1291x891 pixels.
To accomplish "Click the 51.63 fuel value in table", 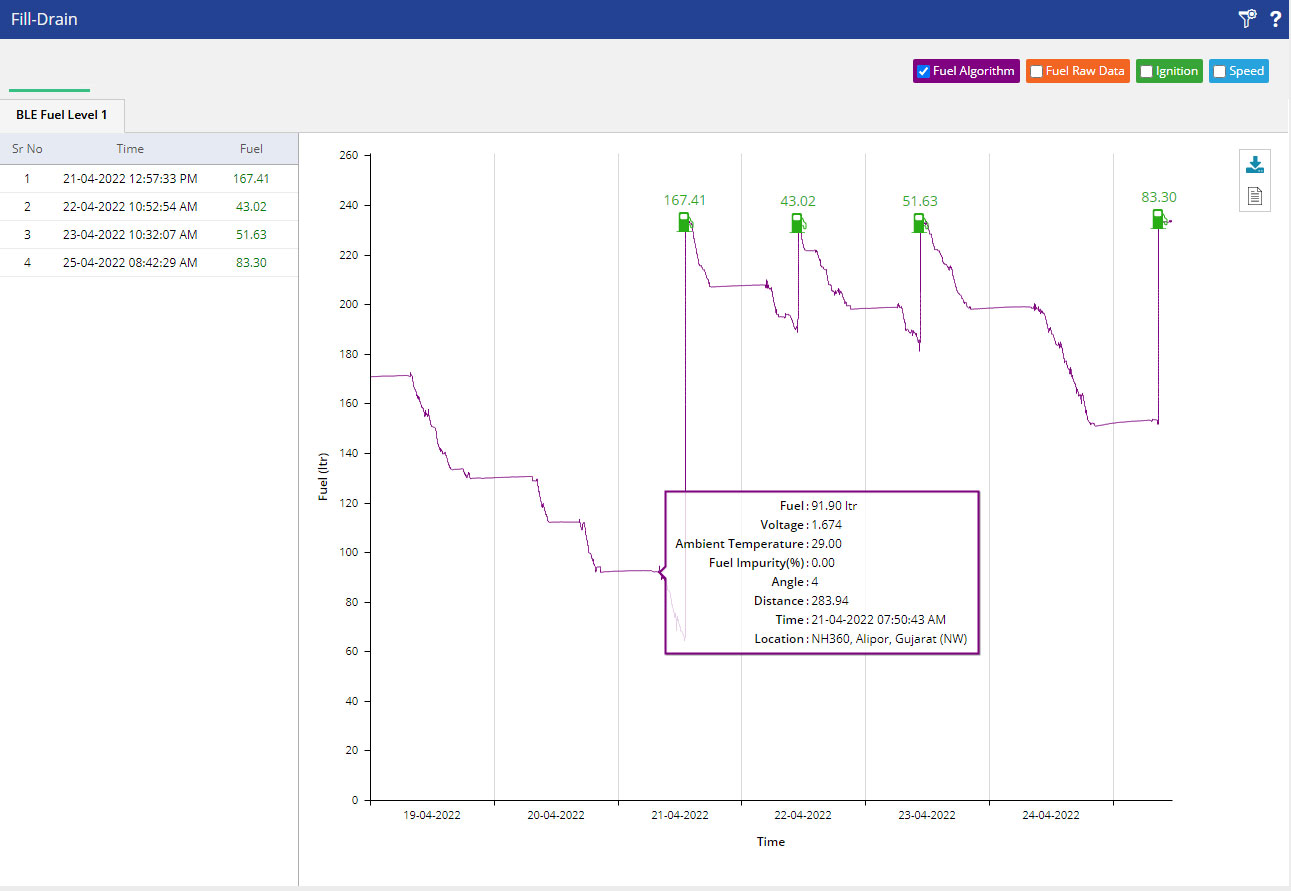I will point(251,234).
